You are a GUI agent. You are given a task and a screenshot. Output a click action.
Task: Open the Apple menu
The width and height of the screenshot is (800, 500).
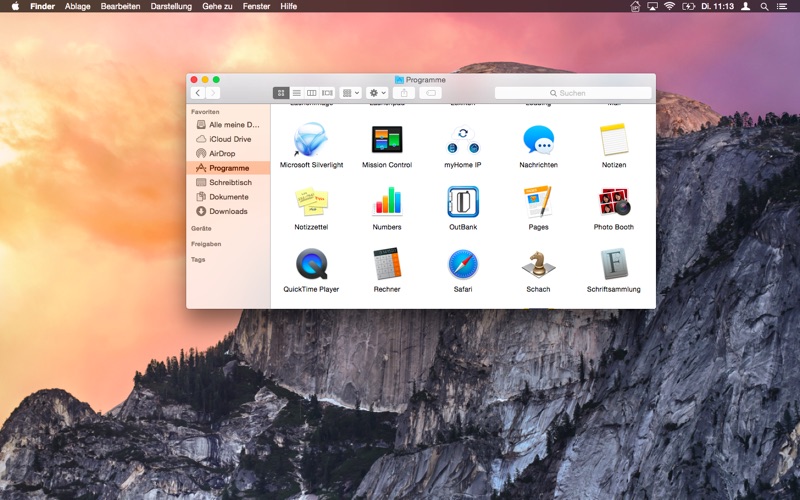[15, 6]
